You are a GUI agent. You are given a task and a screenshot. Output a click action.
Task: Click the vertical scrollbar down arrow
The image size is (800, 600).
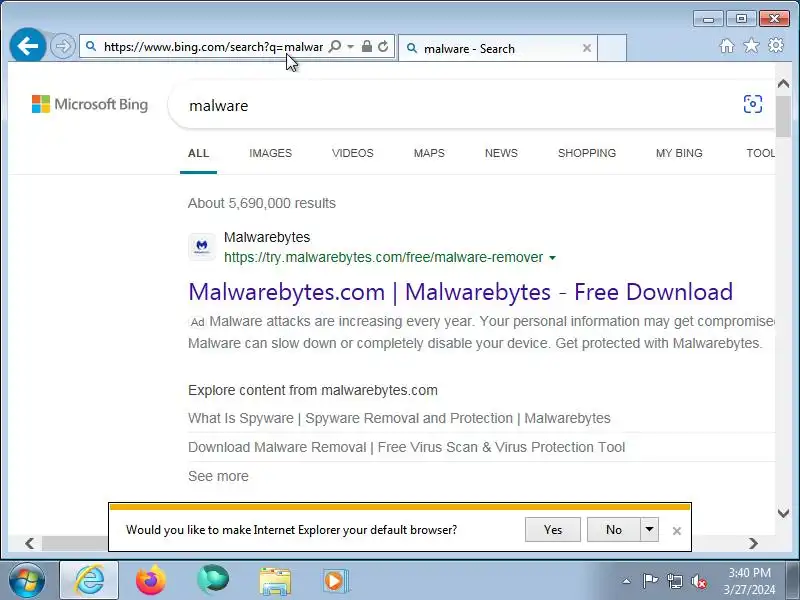(783, 513)
